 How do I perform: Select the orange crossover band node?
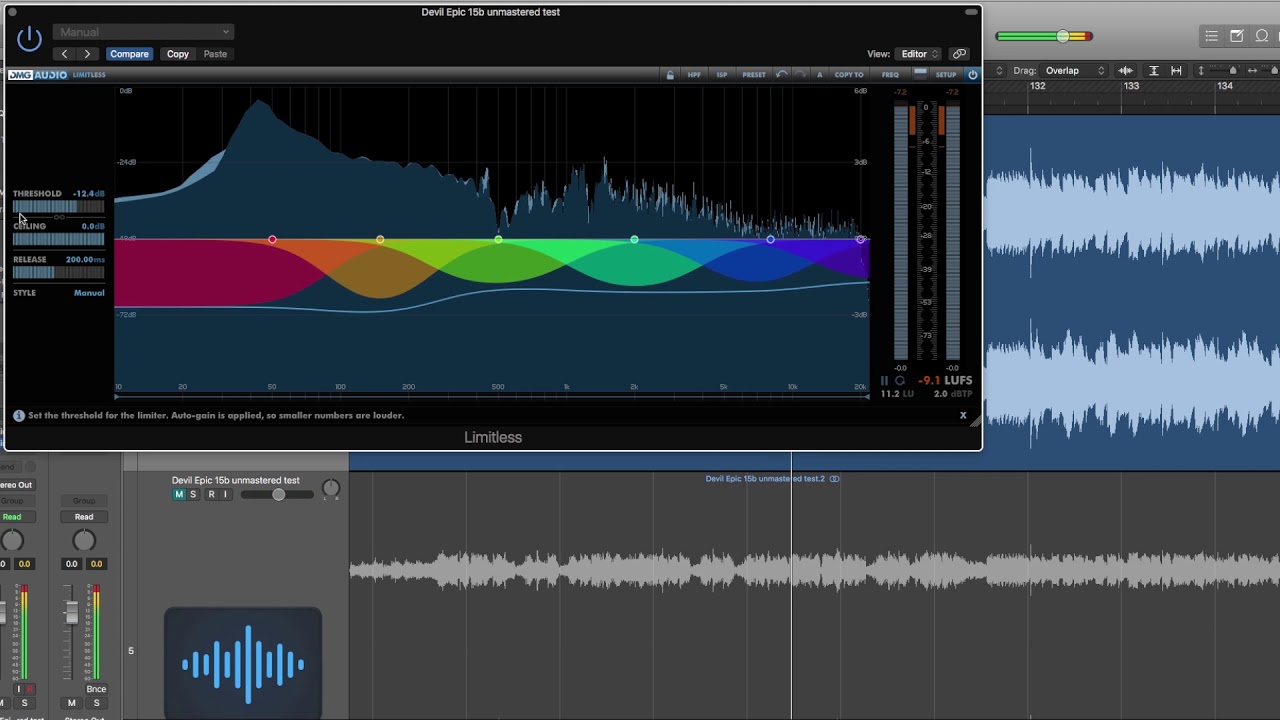380,240
